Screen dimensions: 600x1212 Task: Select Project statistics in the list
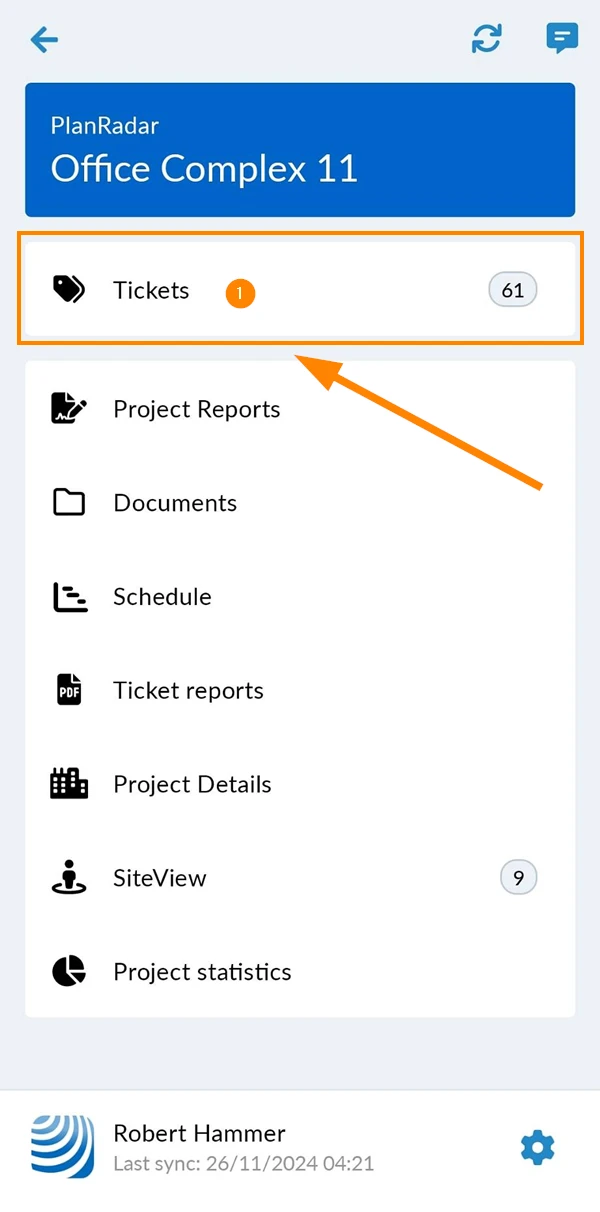[x=300, y=971]
